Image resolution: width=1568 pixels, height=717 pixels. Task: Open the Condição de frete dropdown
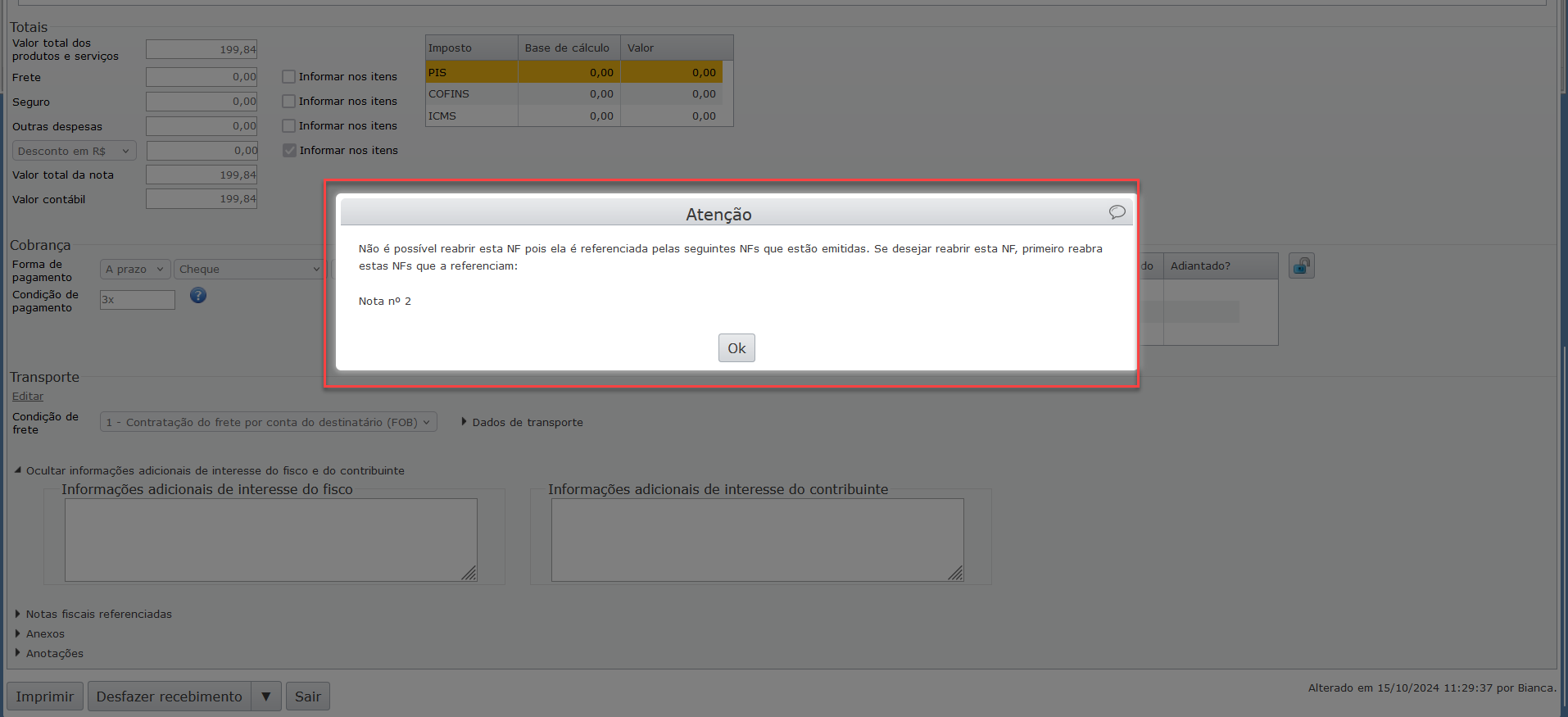click(x=269, y=422)
